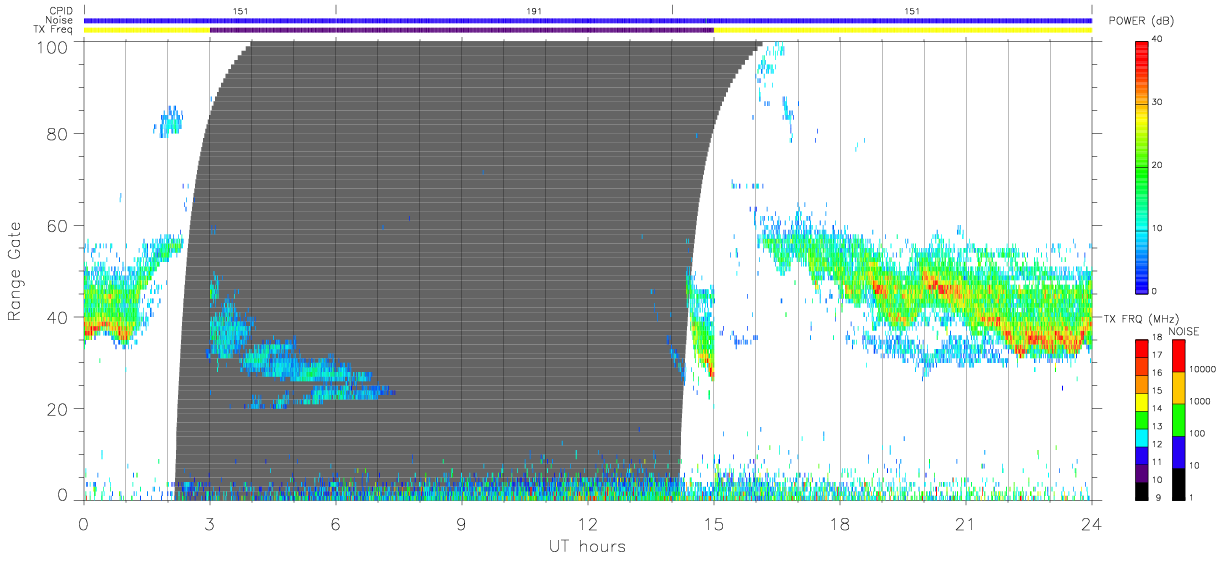
Task: Click the "100" label on NOISE scale
Action: [1198, 433]
